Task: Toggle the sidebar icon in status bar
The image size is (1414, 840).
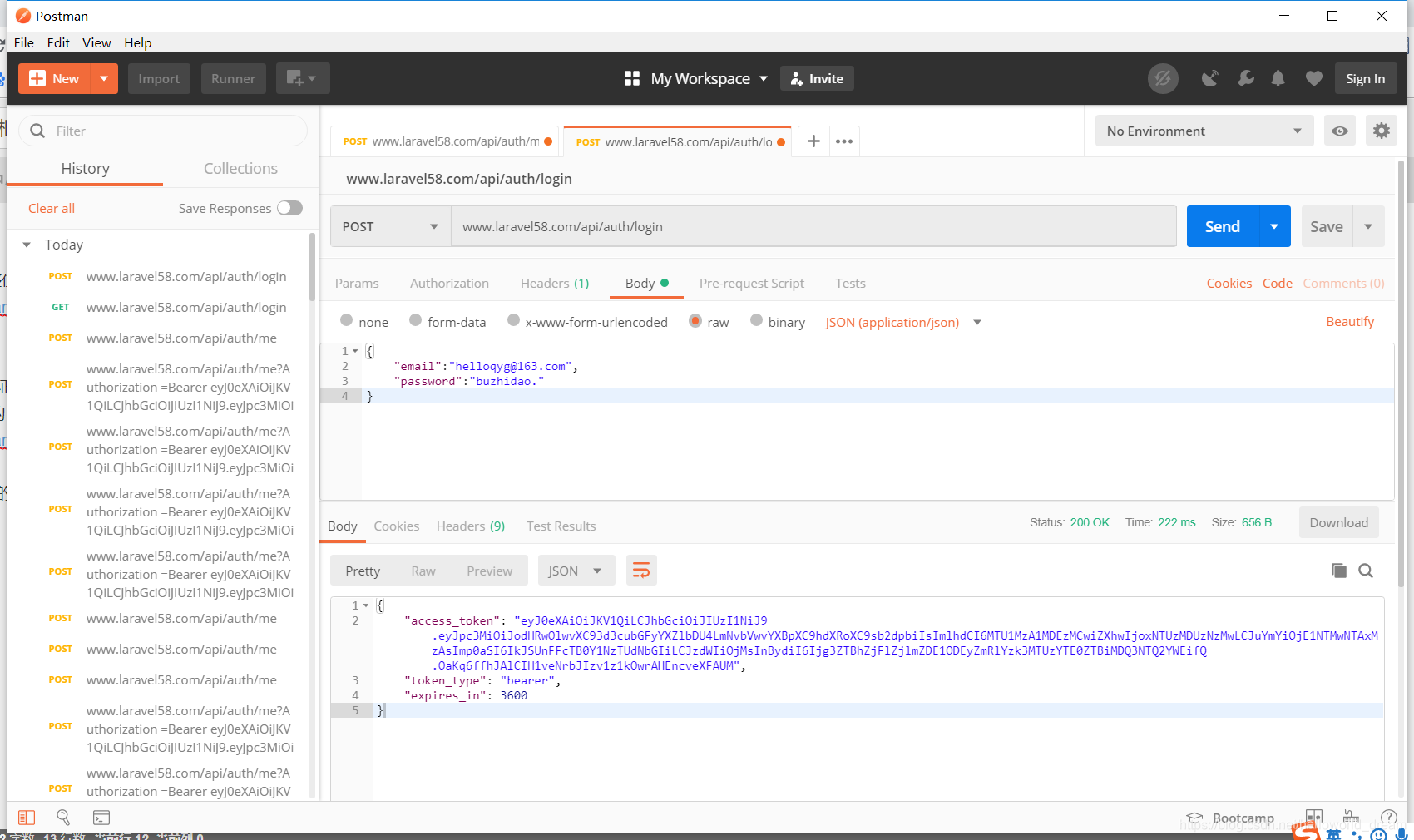Action: [x=27, y=818]
